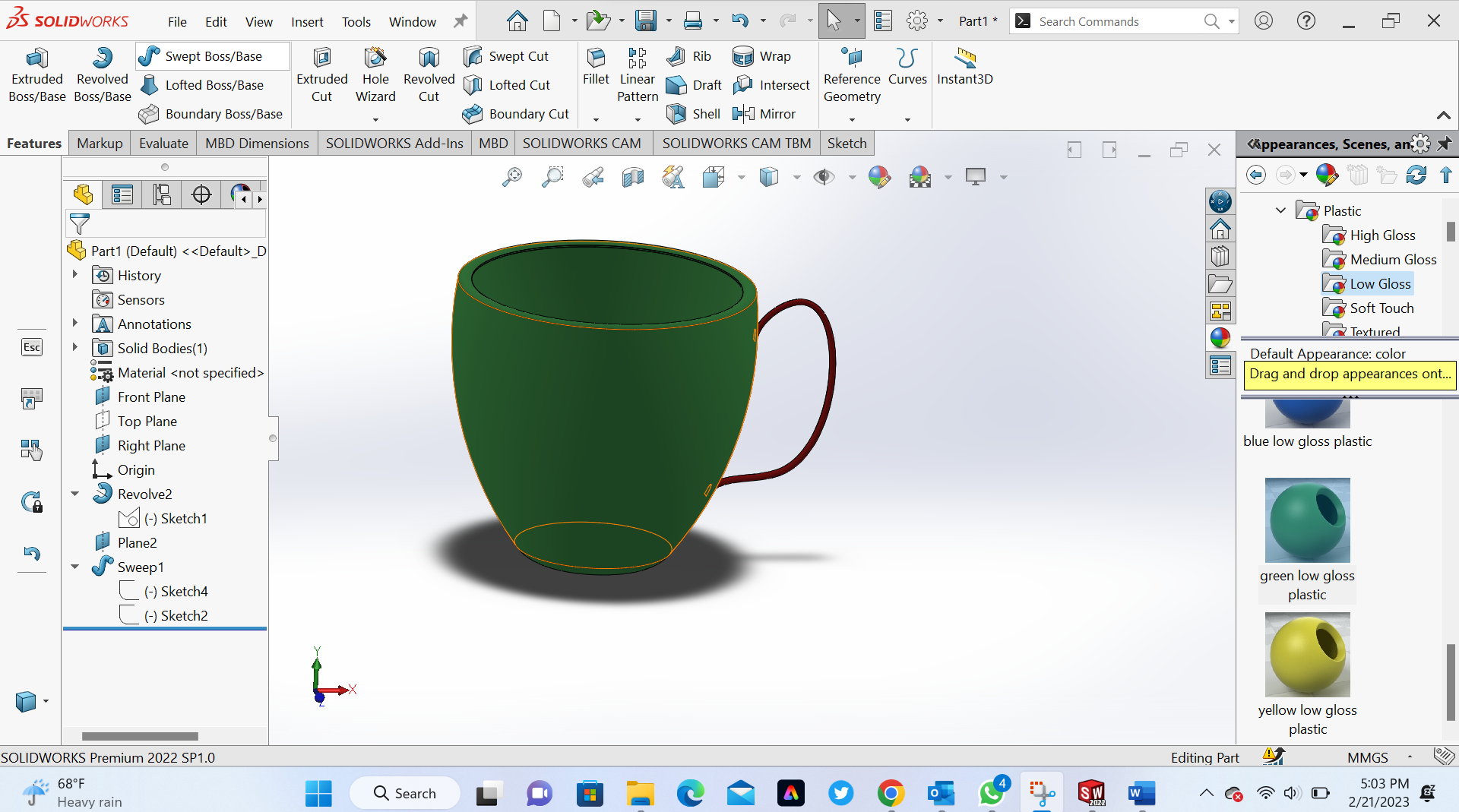The width and height of the screenshot is (1459, 812).
Task: Click the Boundary Cut tool
Action: [516, 114]
